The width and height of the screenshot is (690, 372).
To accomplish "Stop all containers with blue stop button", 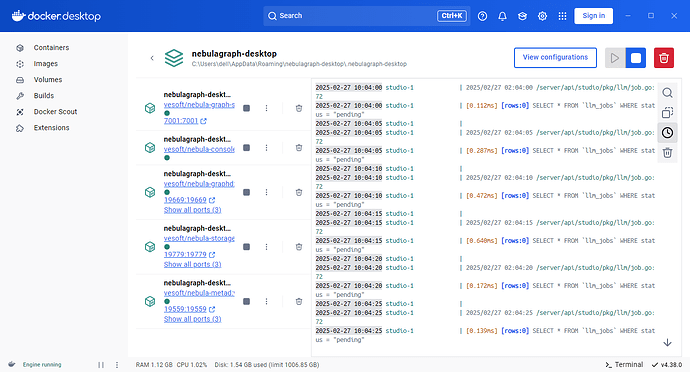I will click(x=636, y=58).
